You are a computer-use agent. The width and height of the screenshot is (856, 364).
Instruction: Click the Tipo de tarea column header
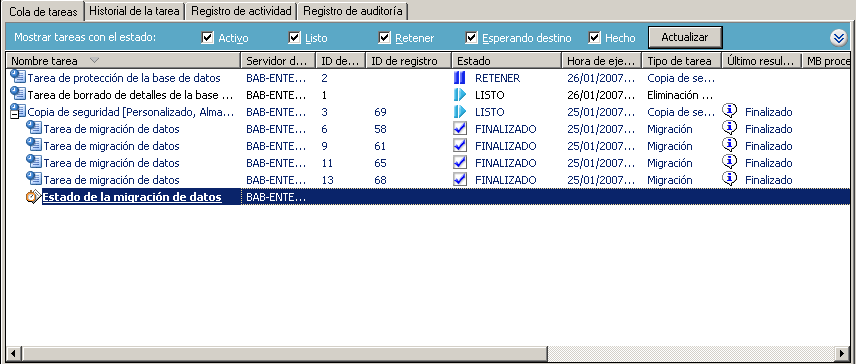pyautogui.click(x=682, y=61)
